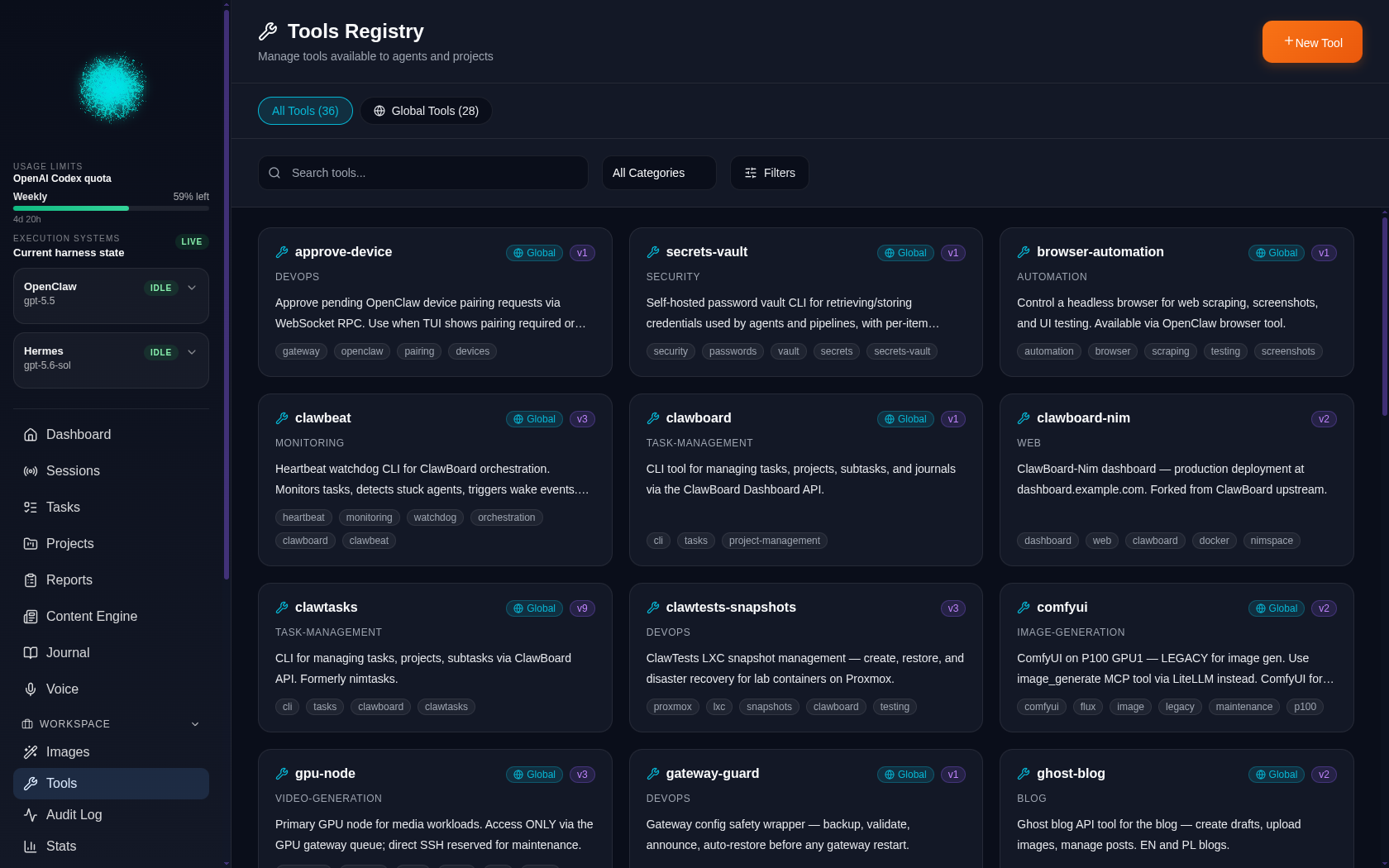This screenshot has width=1389, height=868.
Task: Click the 'passwords' tag on secrets-vault
Action: coord(733,351)
